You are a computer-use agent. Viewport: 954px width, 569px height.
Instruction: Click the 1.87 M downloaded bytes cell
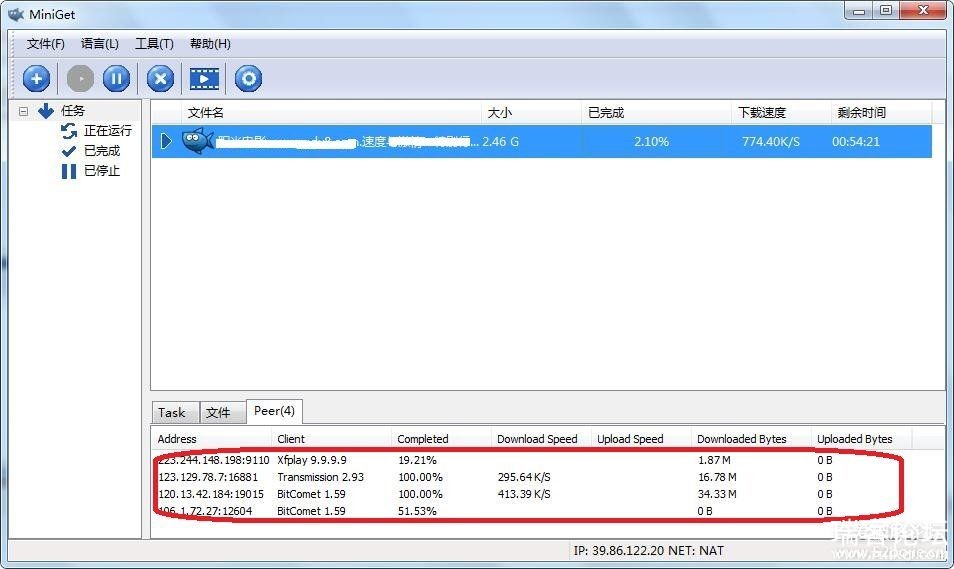coord(714,460)
